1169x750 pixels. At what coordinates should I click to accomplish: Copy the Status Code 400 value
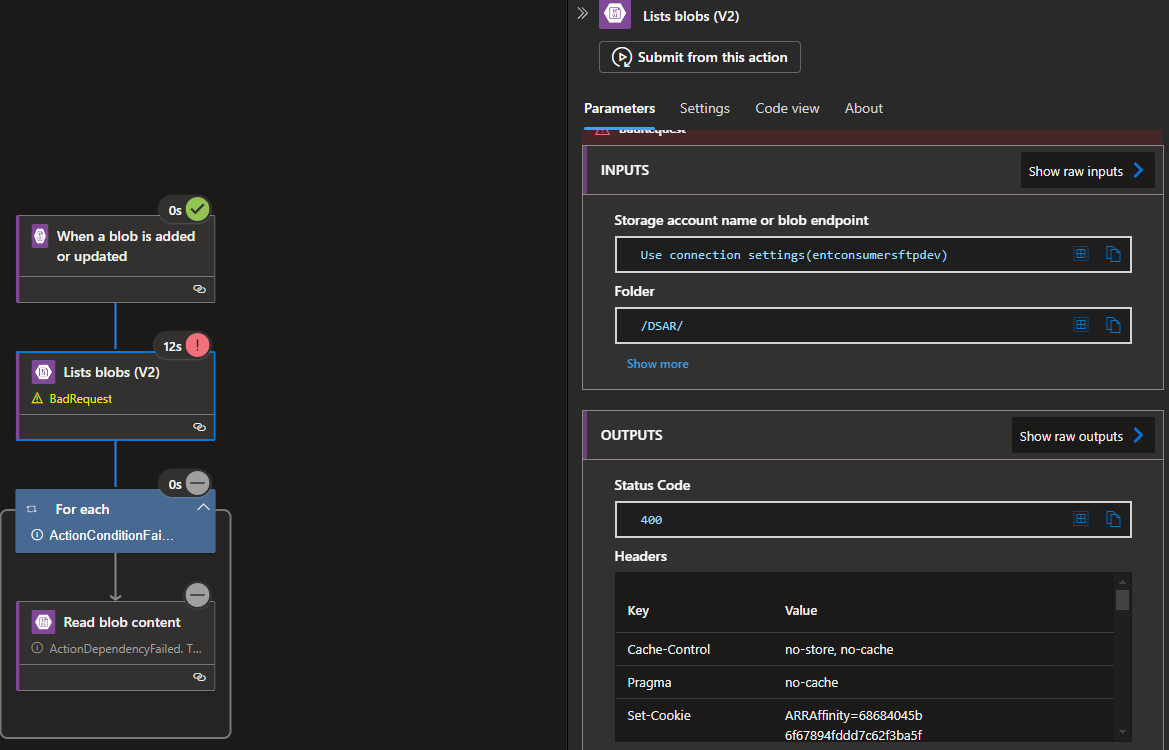click(x=1113, y=519)
